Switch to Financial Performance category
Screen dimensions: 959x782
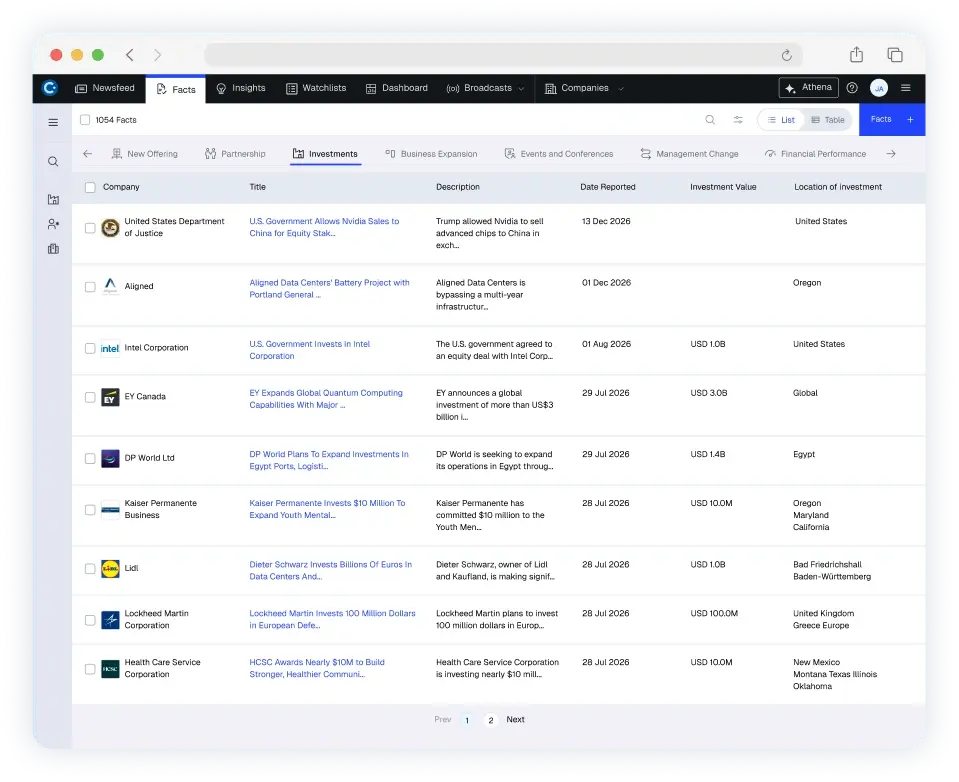point(815,154)
